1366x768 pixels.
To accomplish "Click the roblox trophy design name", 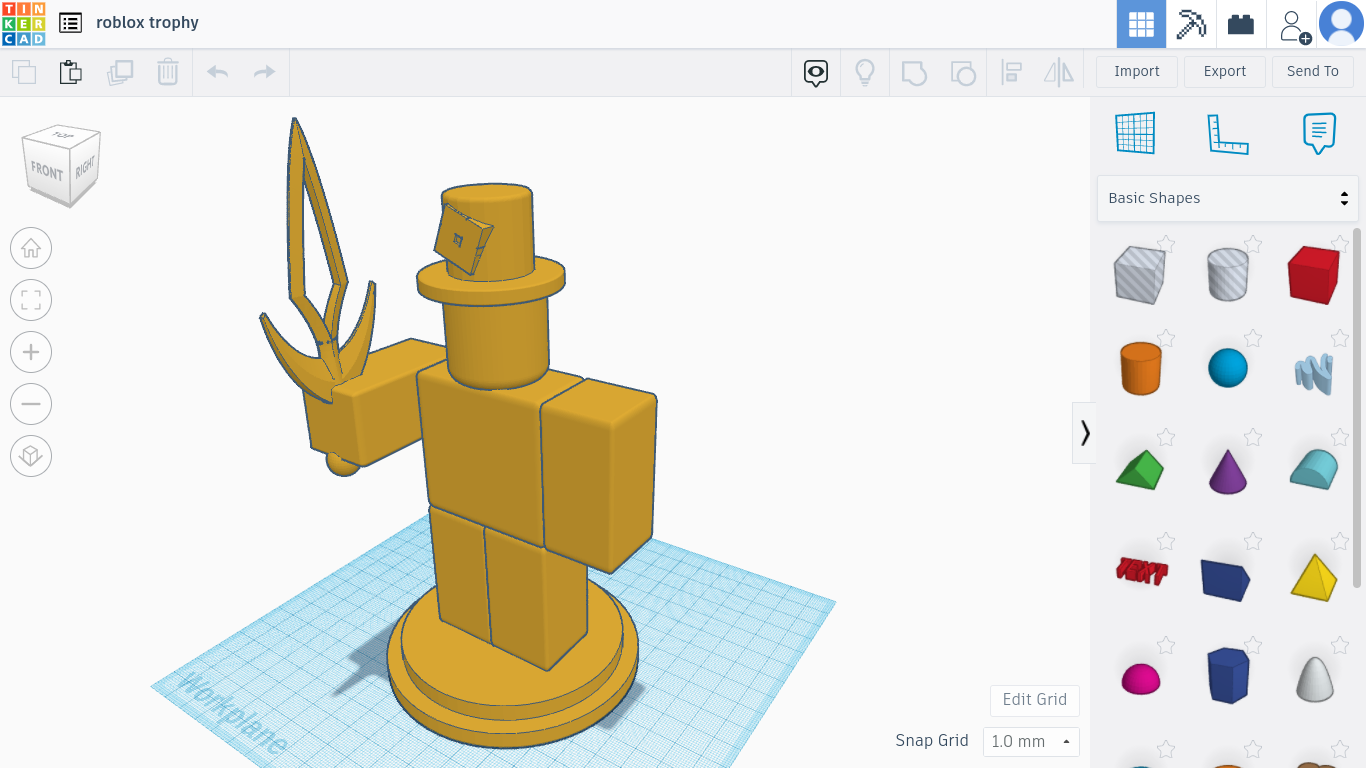I will (x=147, y=23).
